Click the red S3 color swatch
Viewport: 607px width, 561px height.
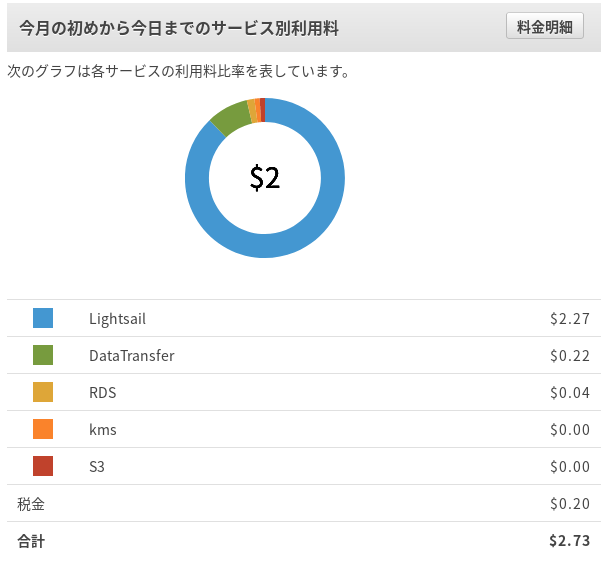tap(43, 466)
